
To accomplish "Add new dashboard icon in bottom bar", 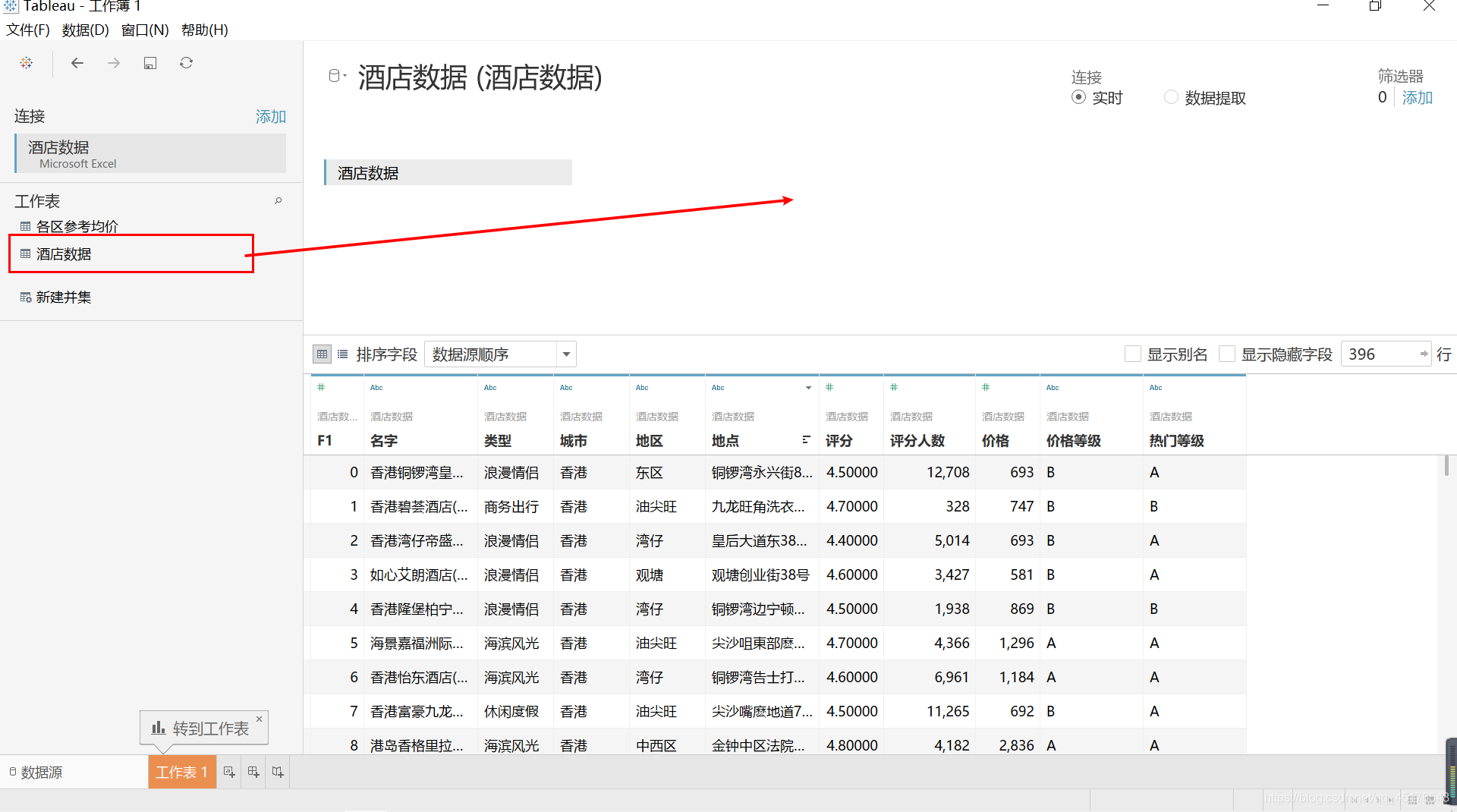I will 253,772.
